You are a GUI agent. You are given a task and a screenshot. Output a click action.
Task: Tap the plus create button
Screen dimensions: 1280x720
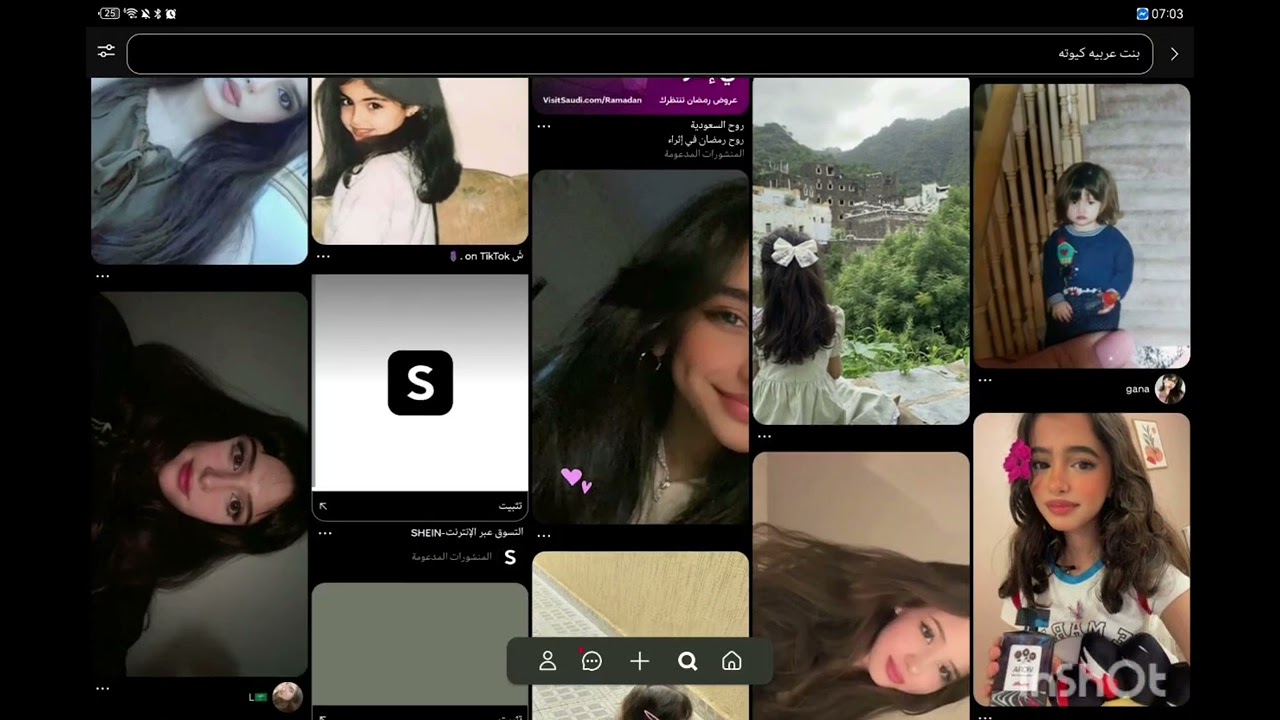[x=640, y=661]
